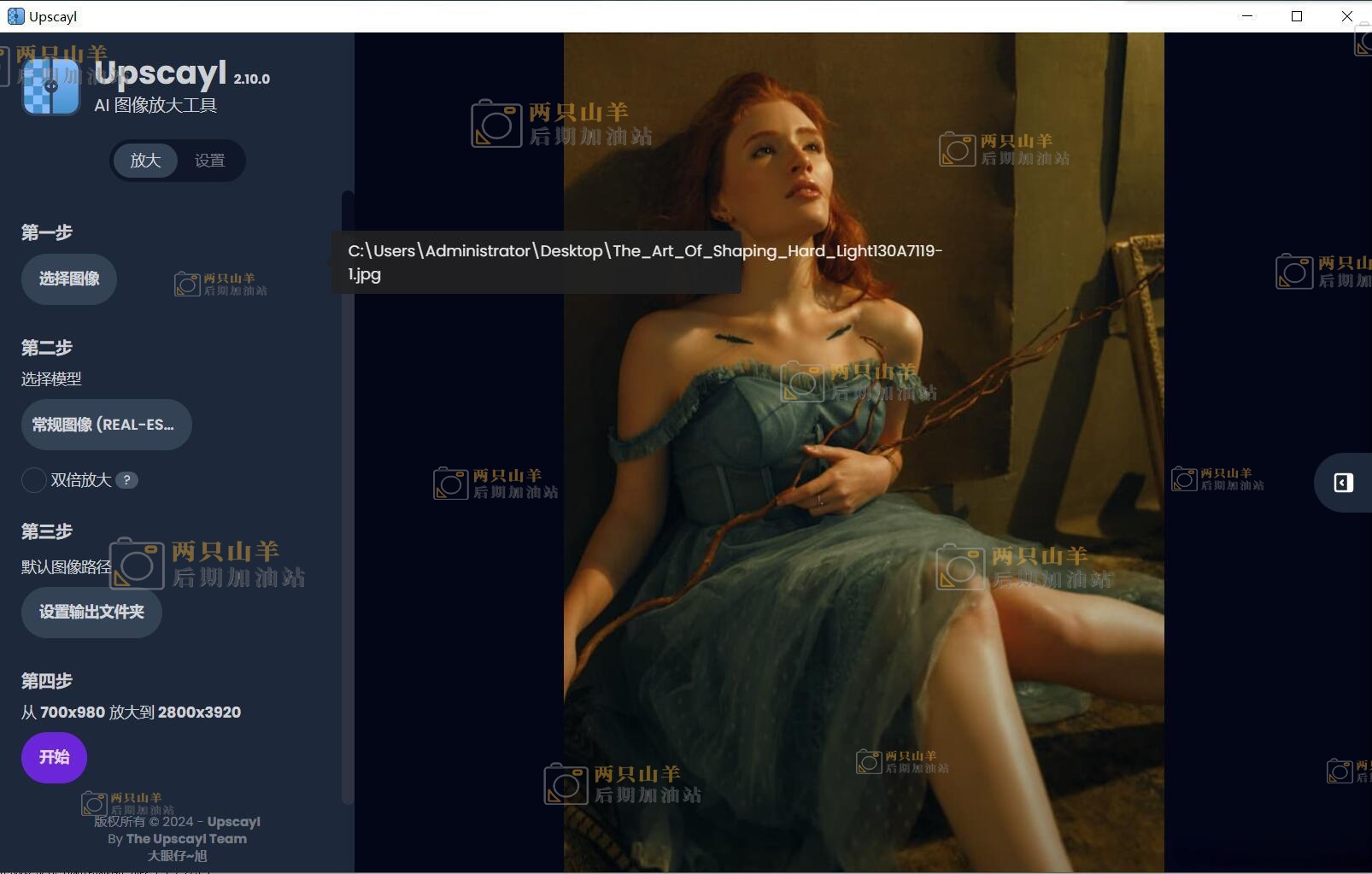The height and width of the screenshot is (874, 1372).
Task: Open The Upscayl Team footer link
Action: [x=186, y=839]
